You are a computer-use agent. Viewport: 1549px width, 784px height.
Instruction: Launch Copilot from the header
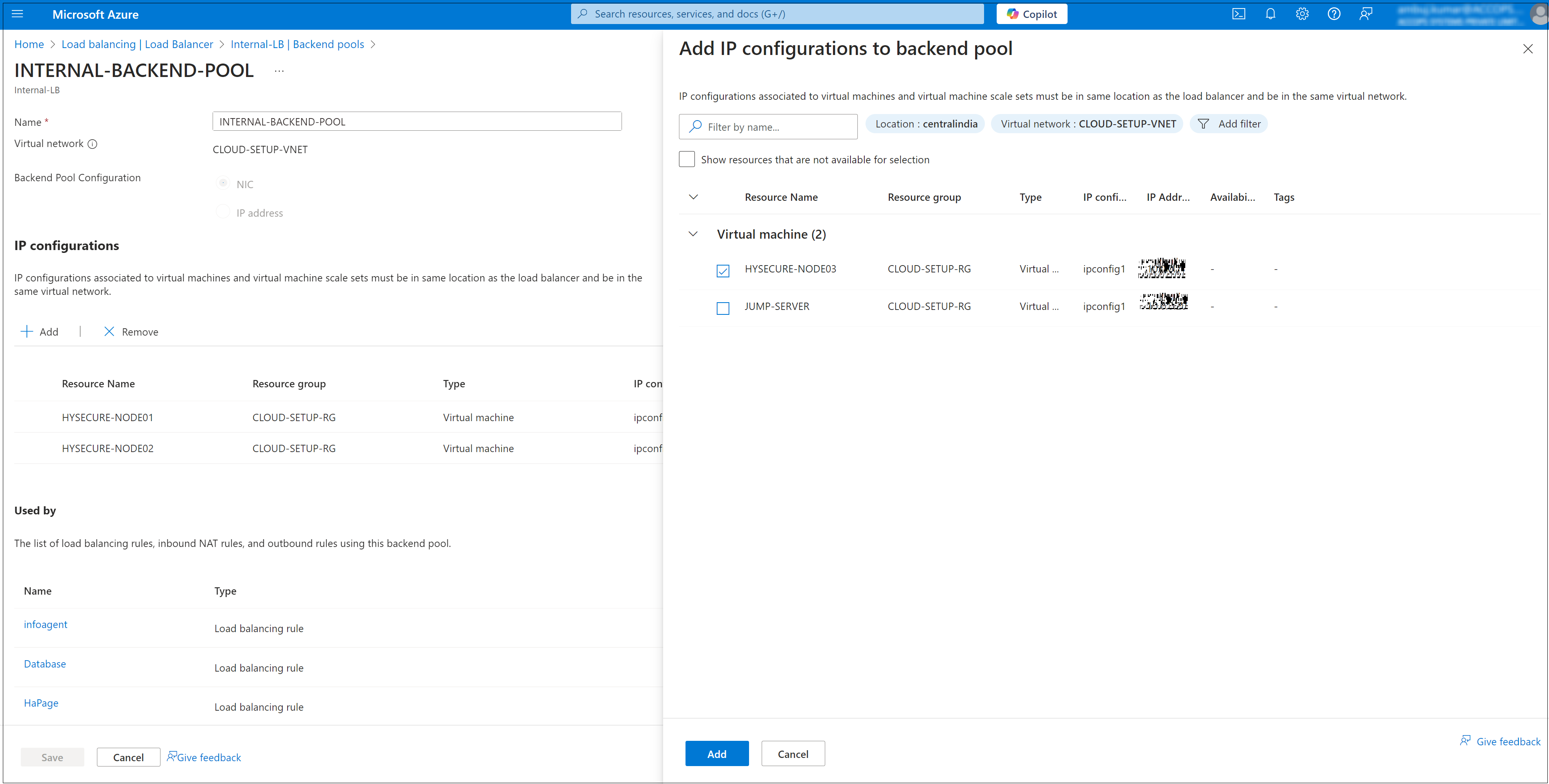coord(1031,14)
